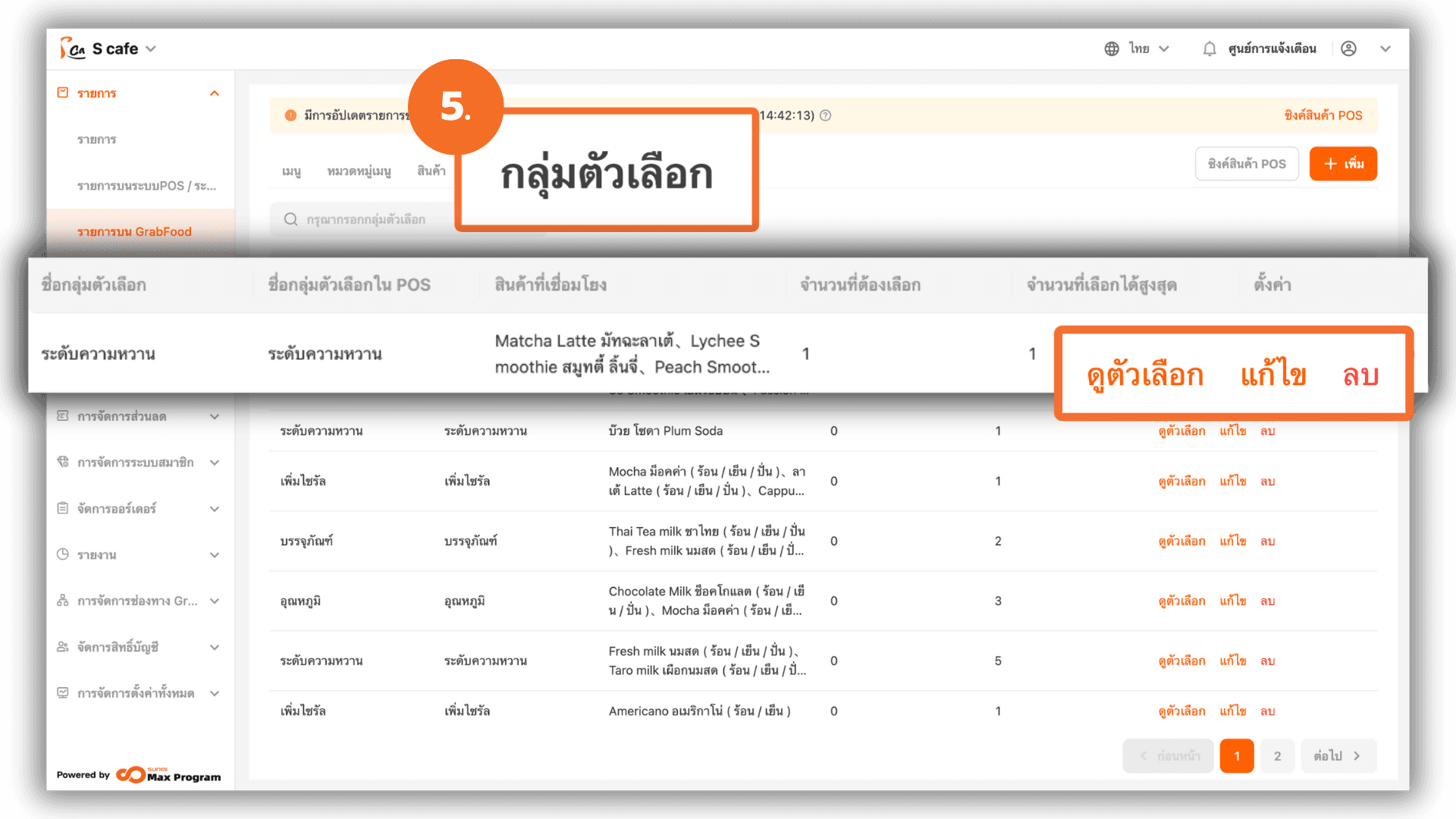Viewport: 1456px width, 819px height.
Task: Click the help question mark icon
Action: click(826, 115)
